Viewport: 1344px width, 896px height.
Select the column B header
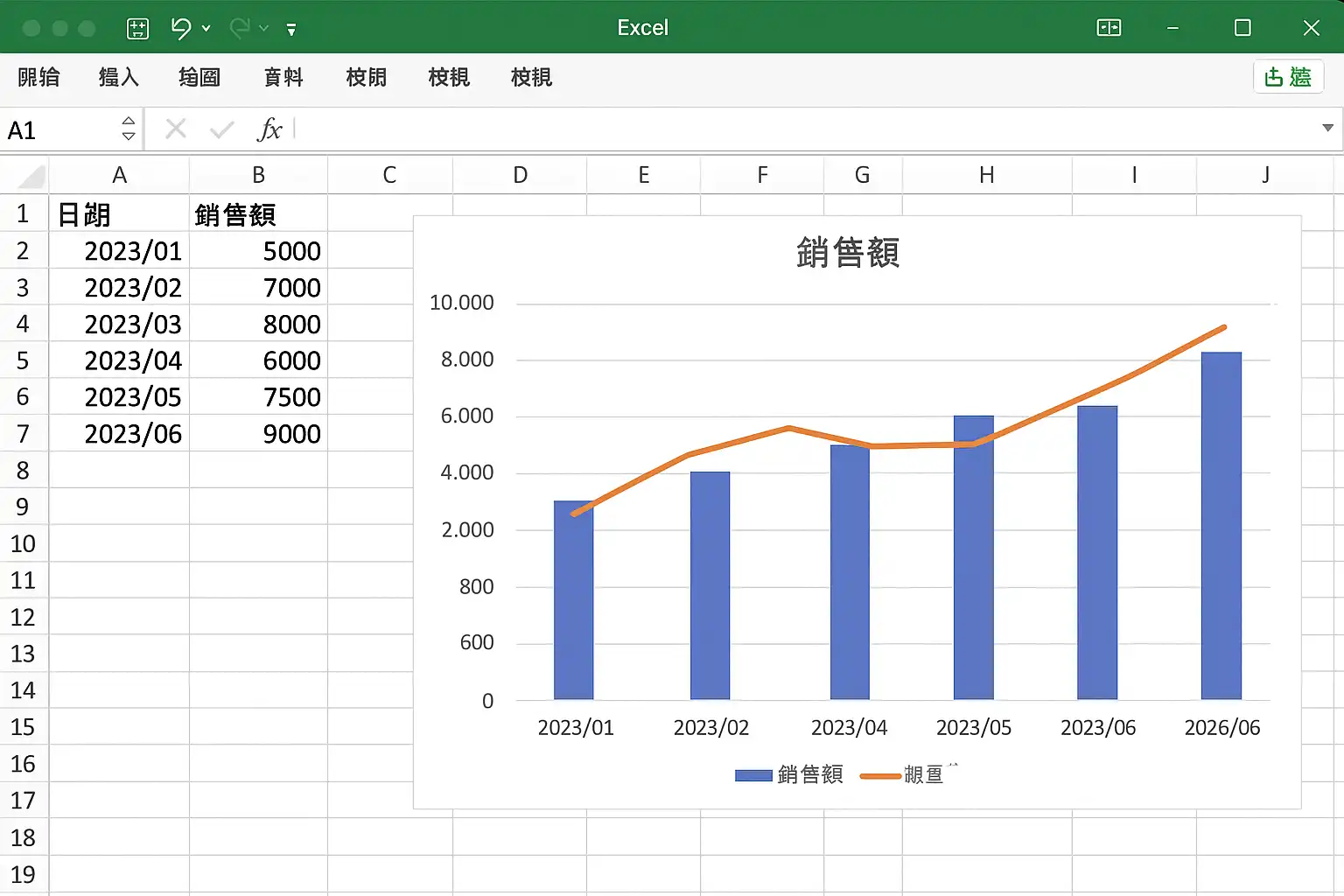pos(258,175)
